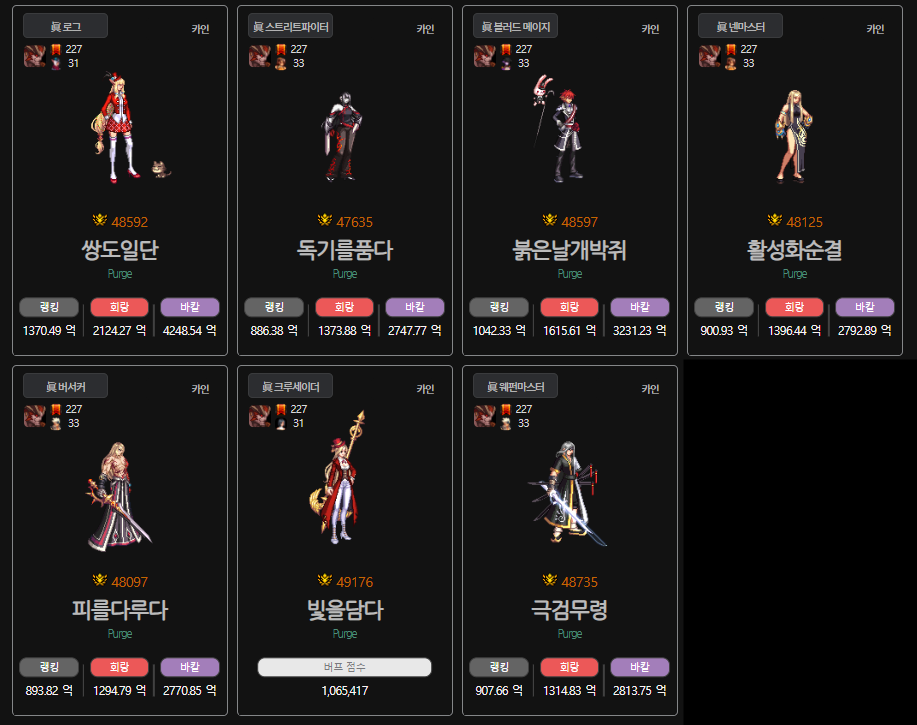Click the crown fame icon beside 48597
917x725 pixels.
pyautogui.click(x=550, y=220)
